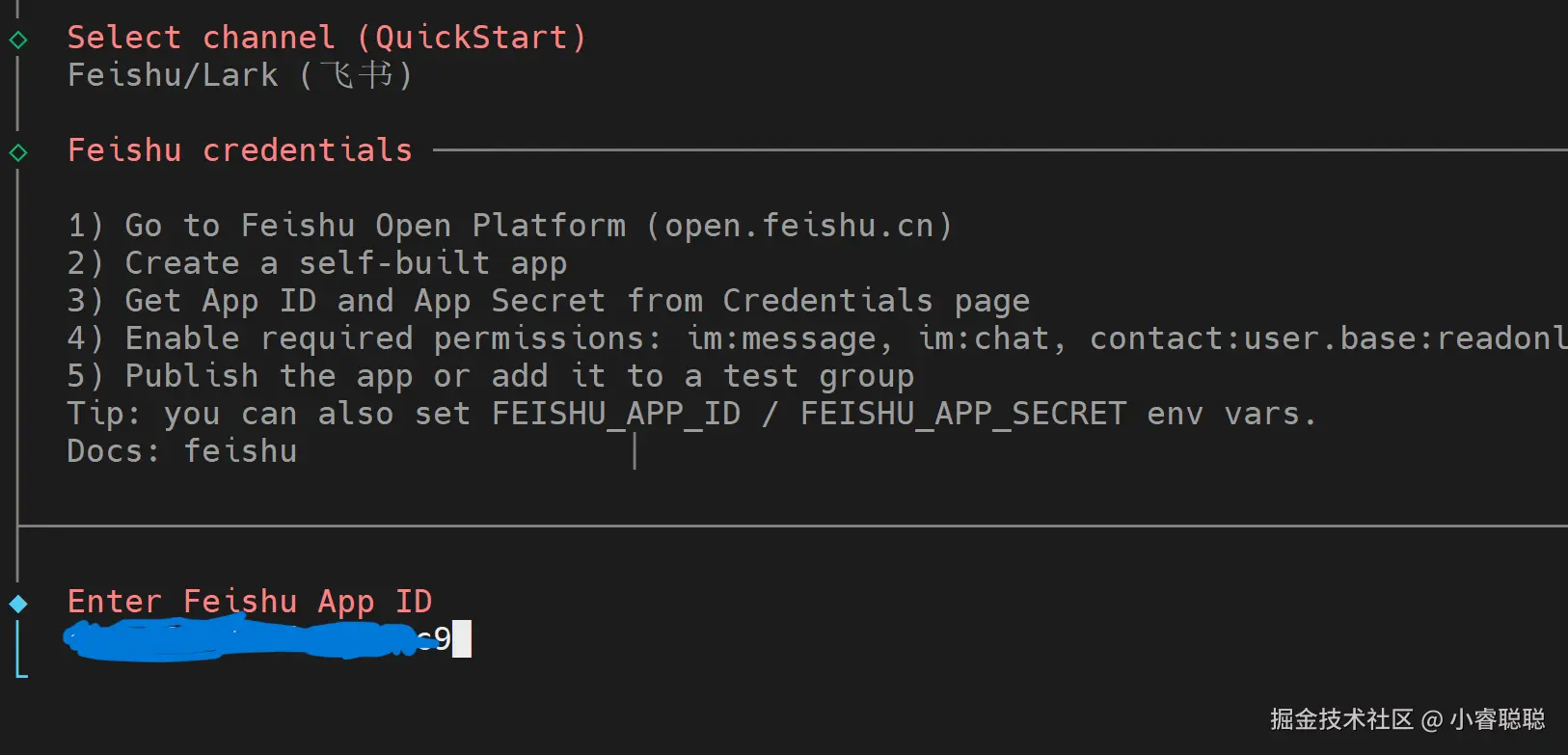This screenshot has width=1568, height=755.
Task: Click the im:message permission text
Action: tap(781, 338)
